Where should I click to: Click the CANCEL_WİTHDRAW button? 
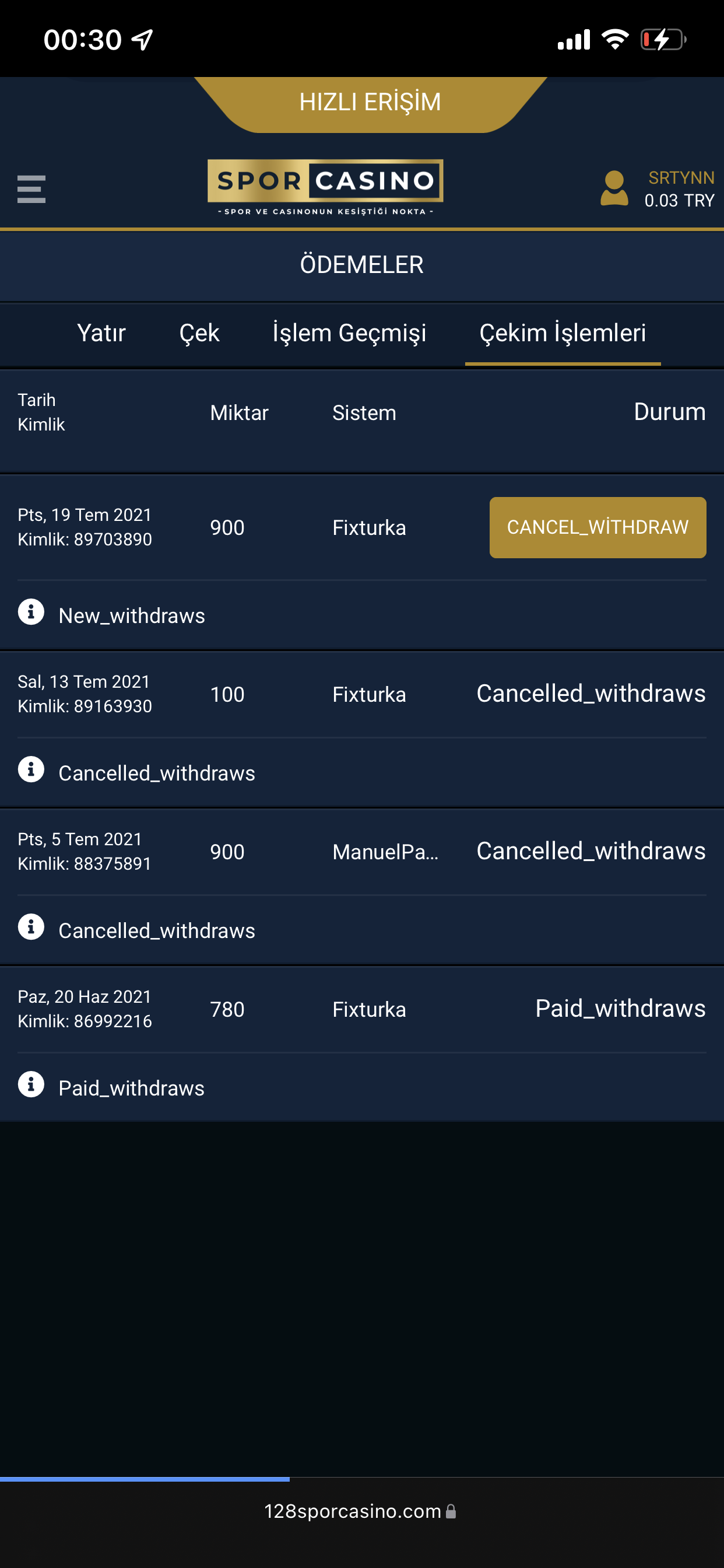point(598,527)
